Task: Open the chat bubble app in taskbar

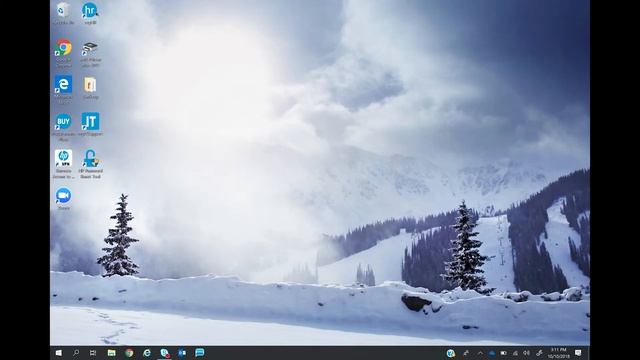Action: (200, 353)
